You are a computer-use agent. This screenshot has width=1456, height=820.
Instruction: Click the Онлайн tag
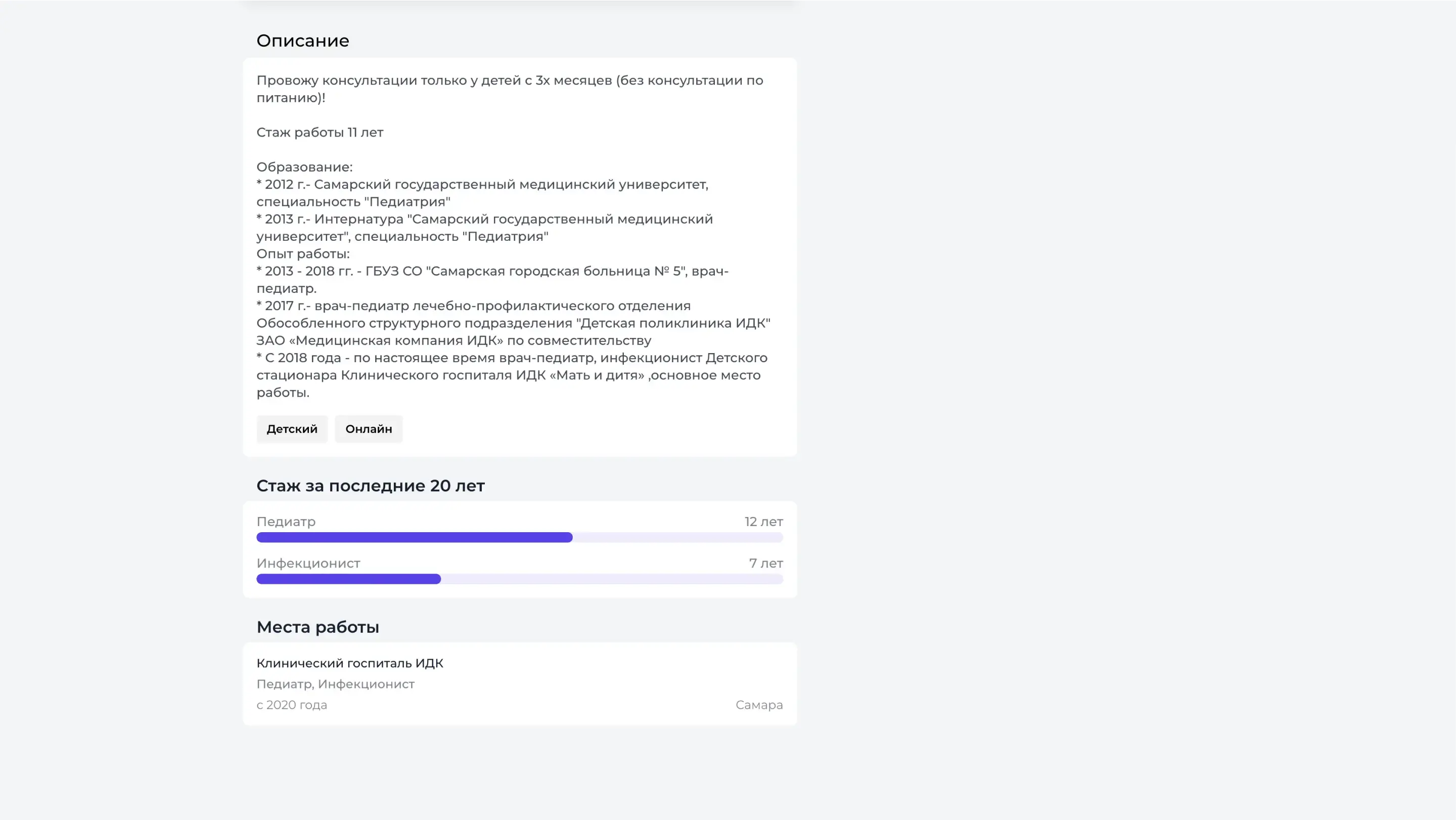click(x=369, y=429)
